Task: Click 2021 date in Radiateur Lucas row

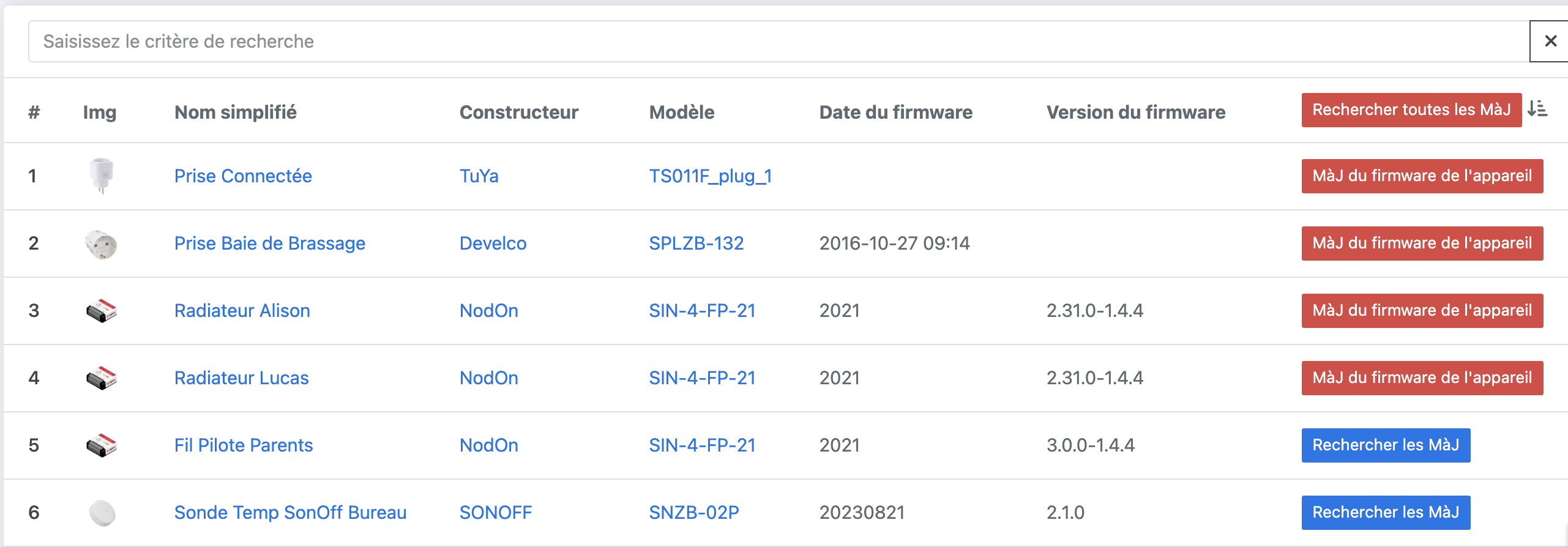Action: click(840, 378)
